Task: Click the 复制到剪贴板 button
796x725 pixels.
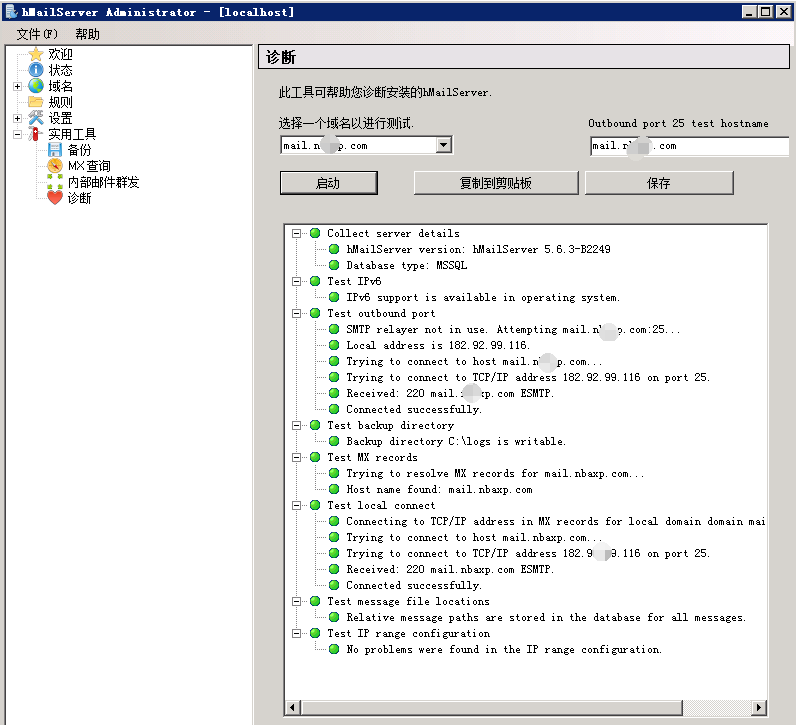Action: 495,183
